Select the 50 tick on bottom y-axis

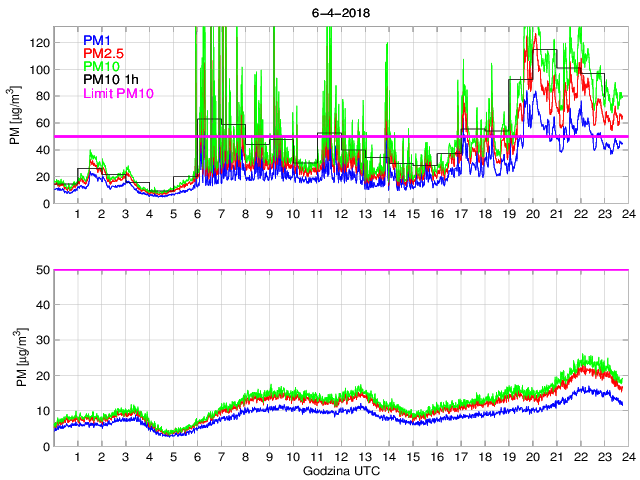(42, 270)
